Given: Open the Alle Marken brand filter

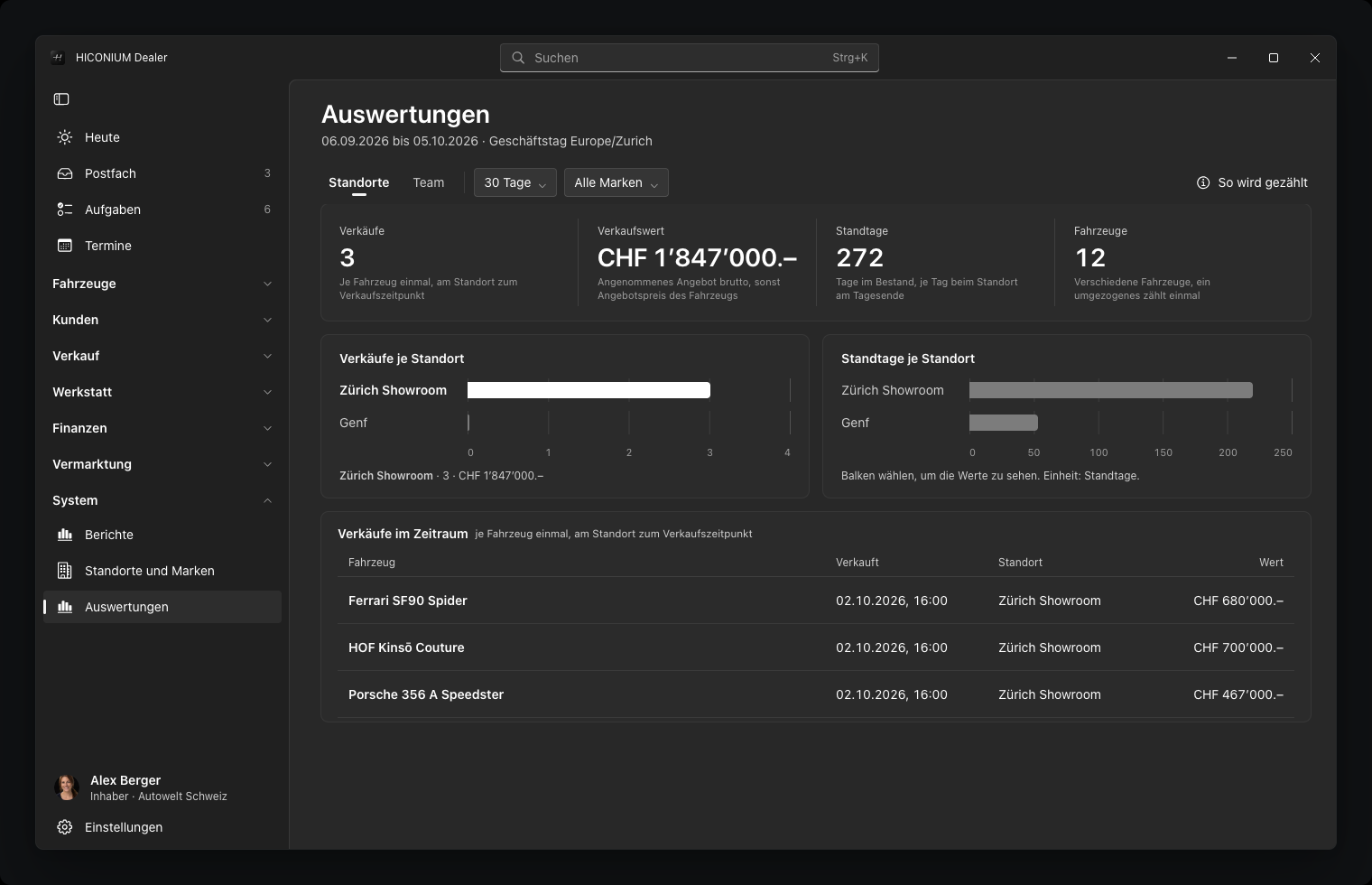Looking at the screenshot, I should pyautogui.click(x=616, y=182).
